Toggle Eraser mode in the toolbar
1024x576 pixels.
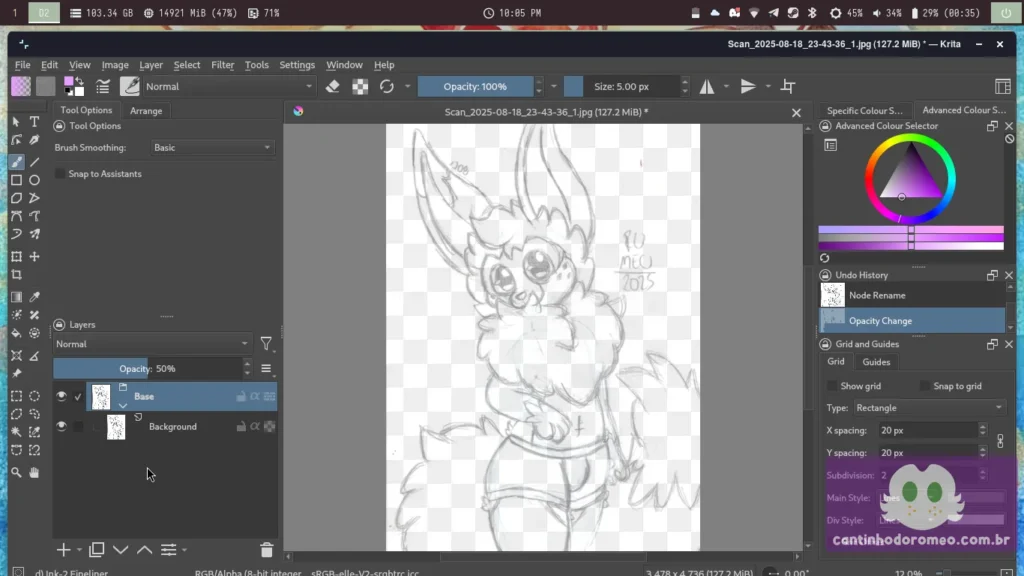tap(332, 86)
